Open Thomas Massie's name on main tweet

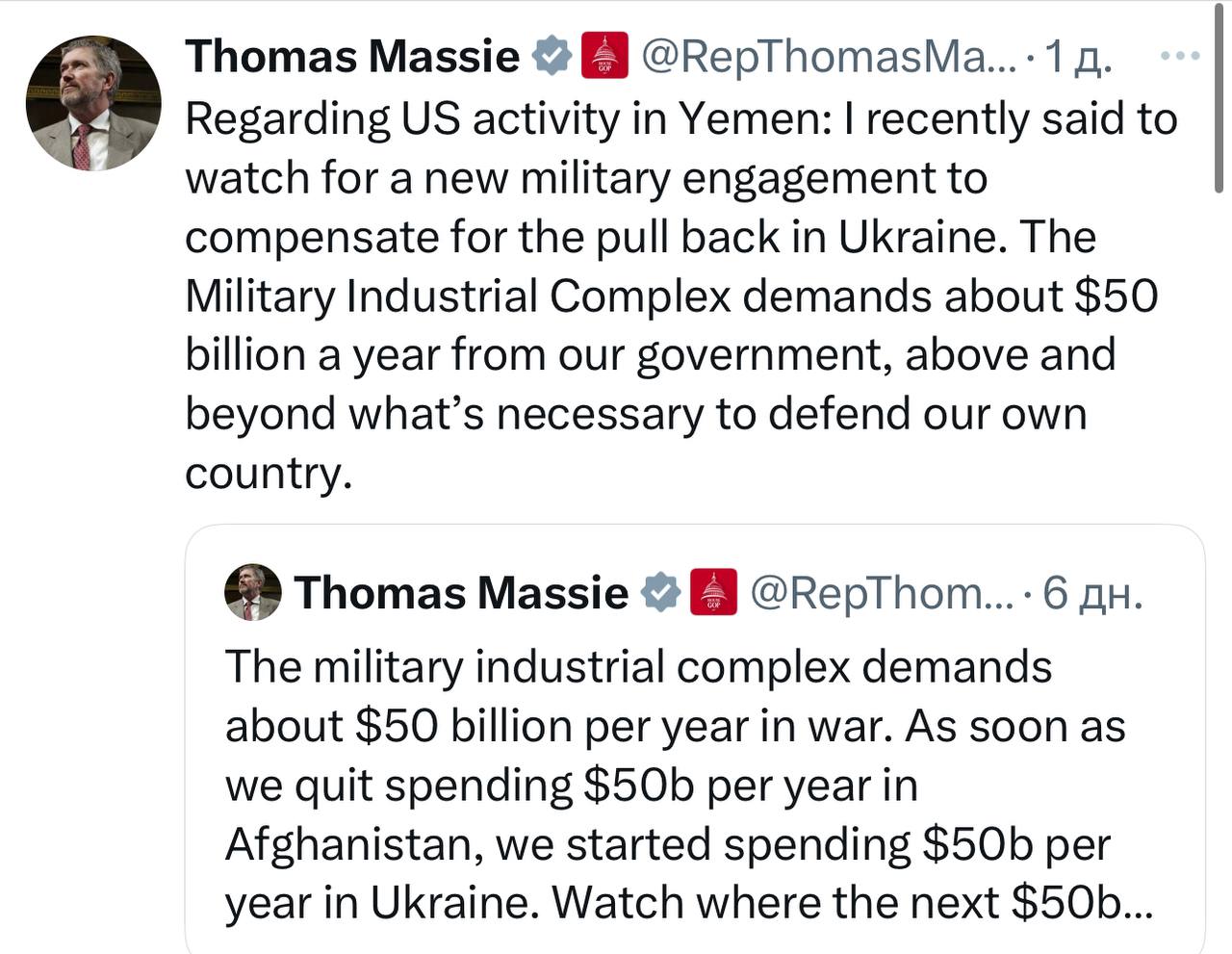pyautogui.click(x=352, y=56)
